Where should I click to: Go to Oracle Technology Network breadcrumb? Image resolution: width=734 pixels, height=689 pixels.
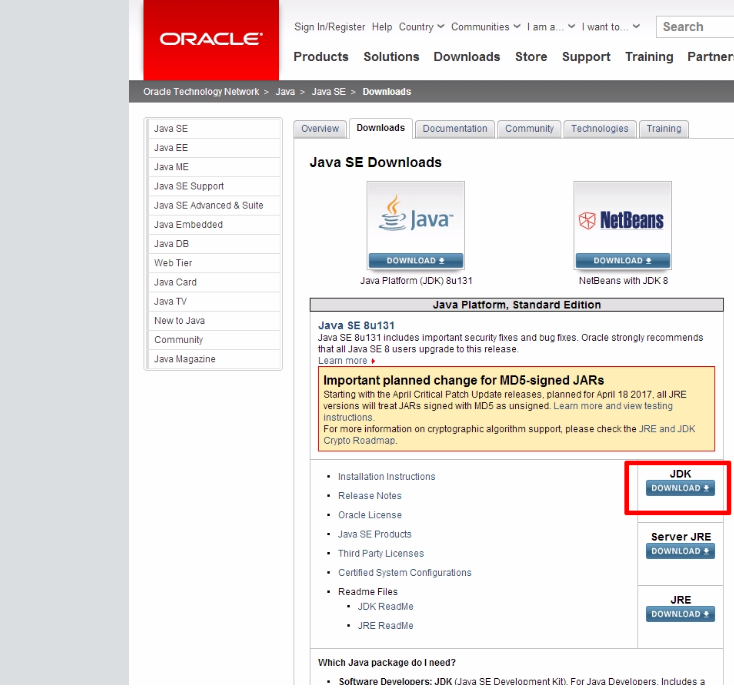point(201,92)
